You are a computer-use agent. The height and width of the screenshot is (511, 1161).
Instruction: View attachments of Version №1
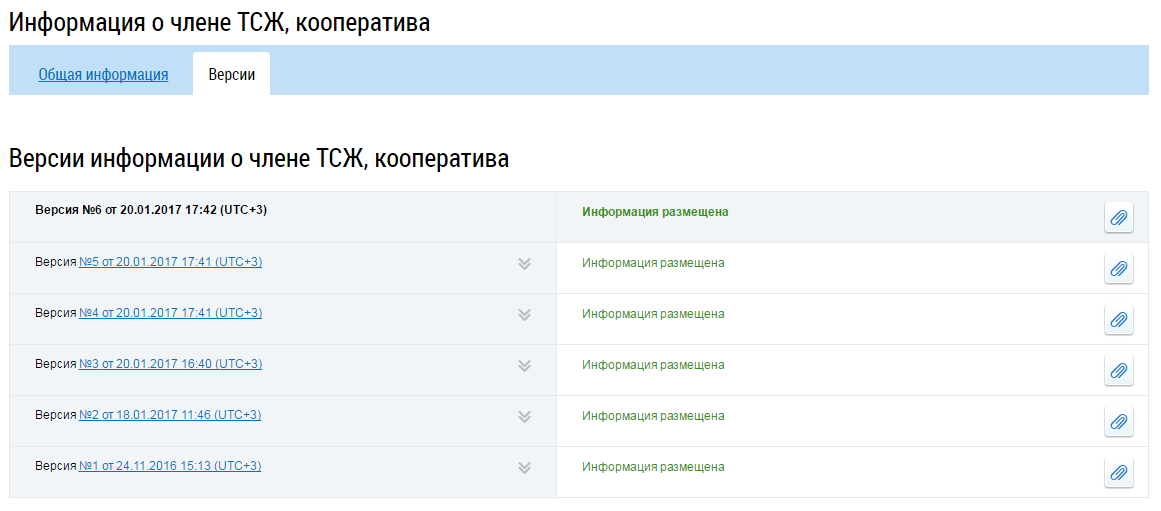[1119, 472]
